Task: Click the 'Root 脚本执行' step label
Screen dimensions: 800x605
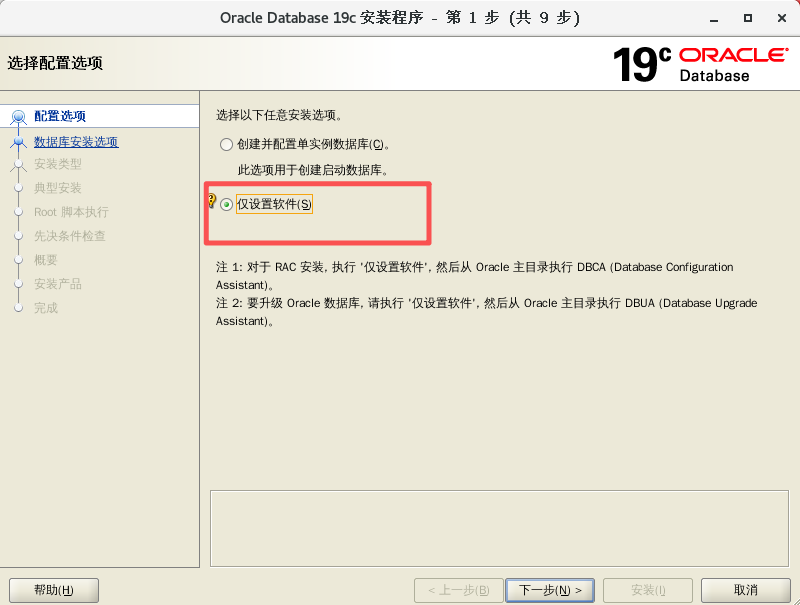Action: (71, 212)
